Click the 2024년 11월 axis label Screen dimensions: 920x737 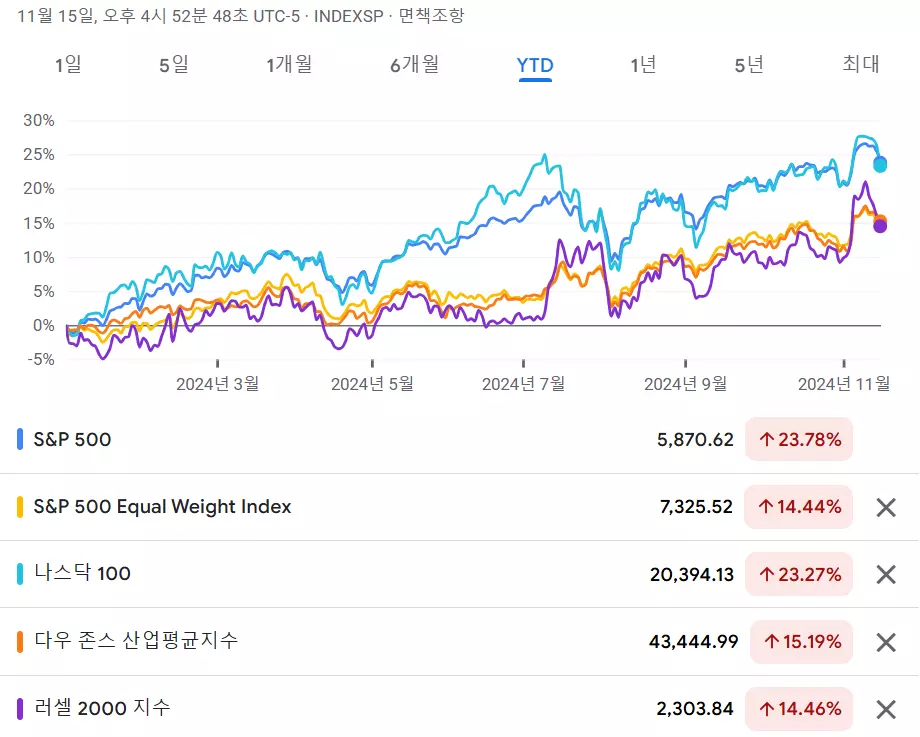coord(844,384)
